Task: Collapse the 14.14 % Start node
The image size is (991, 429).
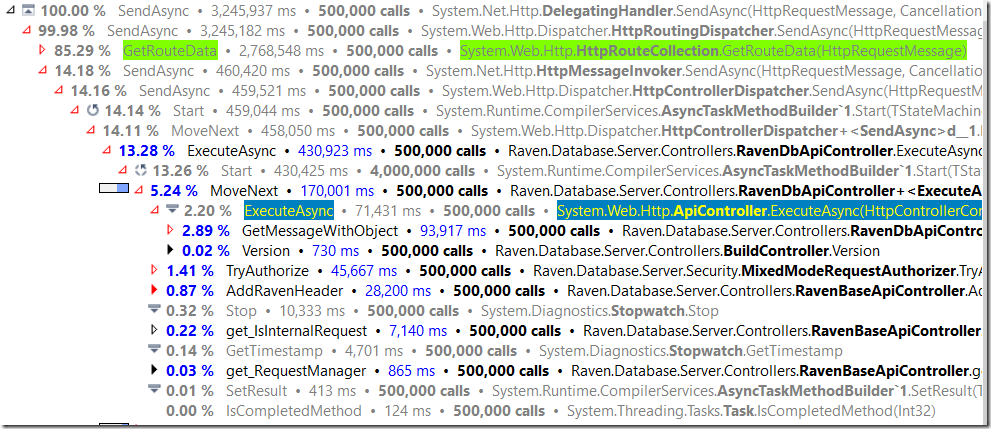Action: pos(75,111)
